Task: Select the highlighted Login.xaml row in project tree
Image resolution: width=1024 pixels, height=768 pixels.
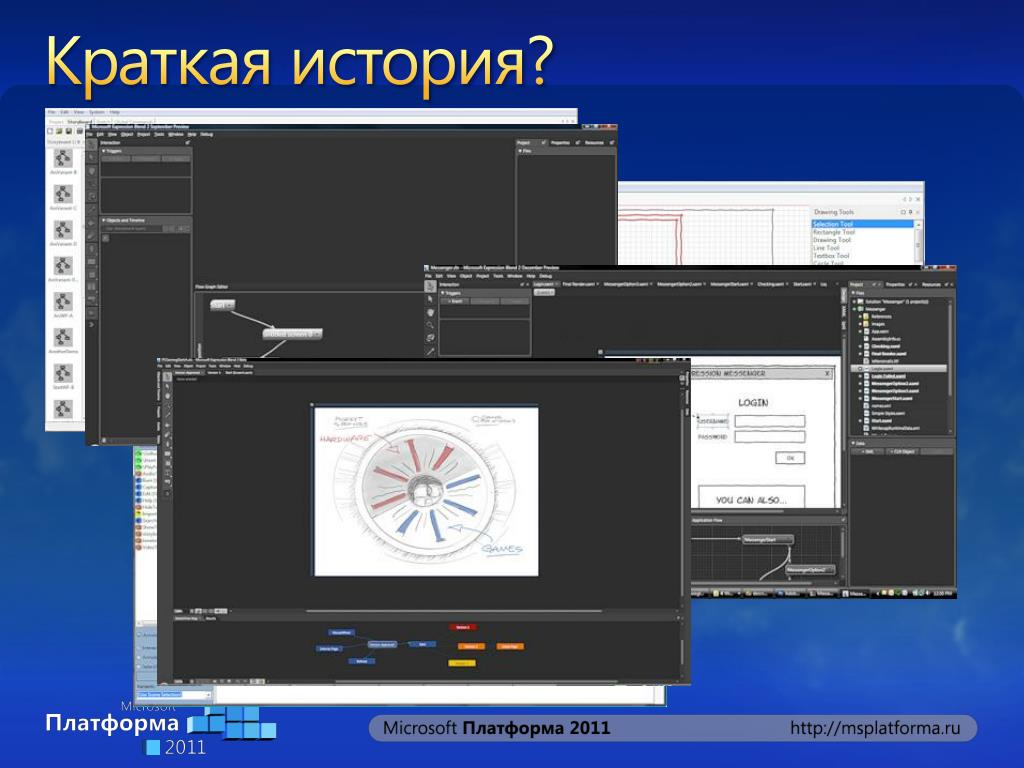Action: pos(901,368)
